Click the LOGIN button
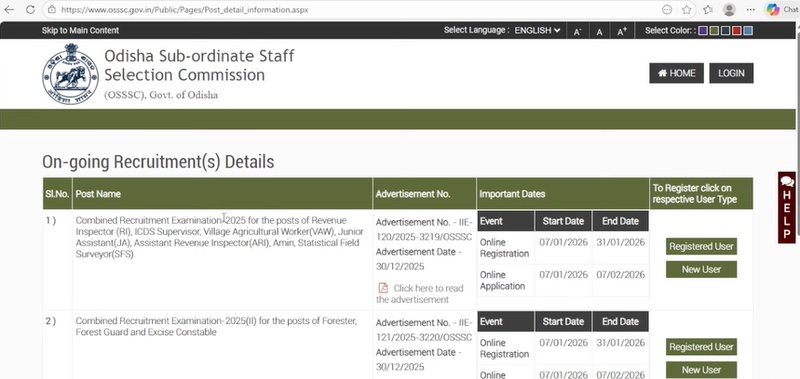This screenshot has width=800, height=379. tap(731, 73)
